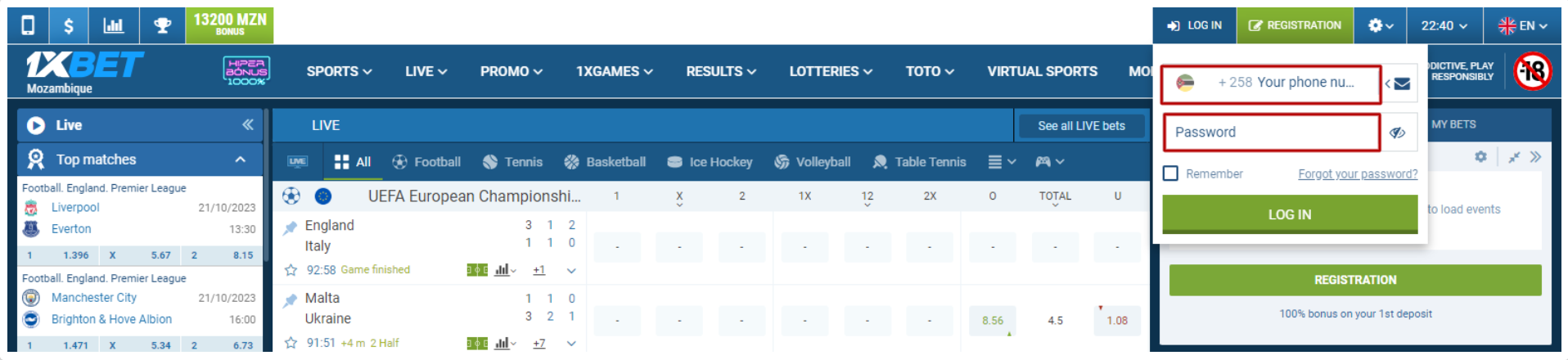Click the 8.56 odds for Malta-Ukraine
The height and width of the screenshot is (360, 1568).
click(x=992, y=321)
